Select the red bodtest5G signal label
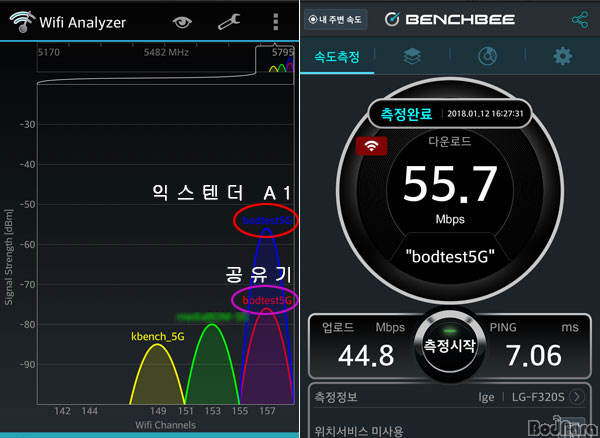 [x=267, y=301]
